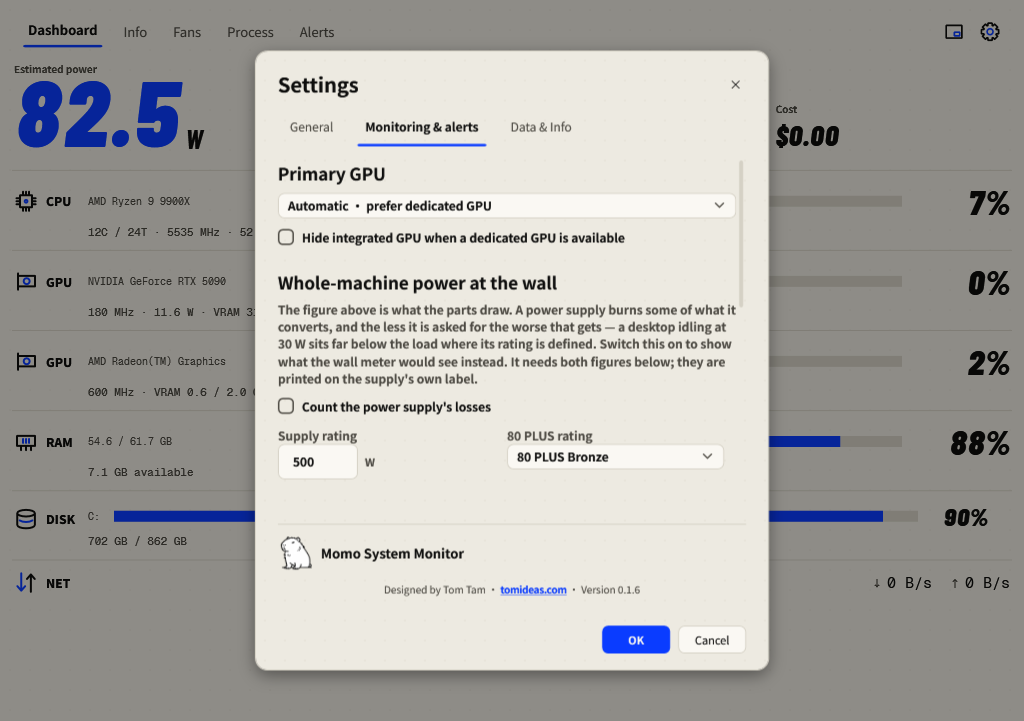
Task: Confirm settings with OK button
Action: coord(636,640)
